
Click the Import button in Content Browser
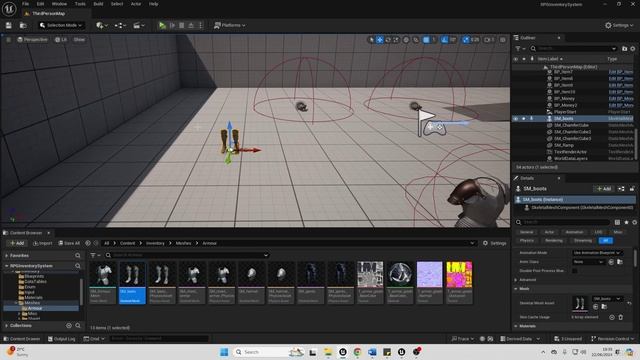(x=42, y=243)
